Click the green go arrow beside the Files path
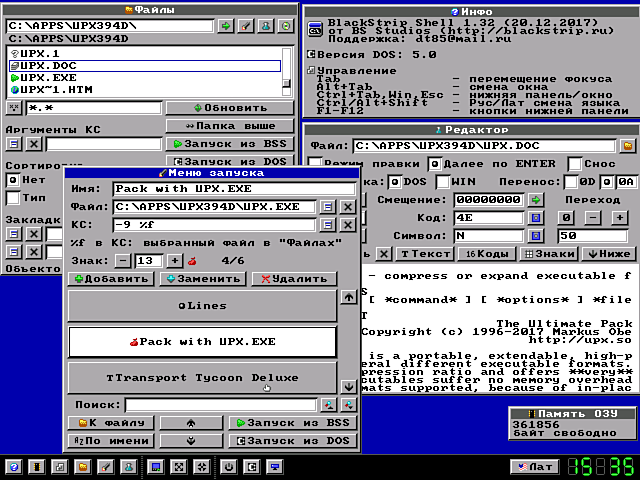Image resolution: width=640 pixels, height=480 pixels. click(227, 25)
